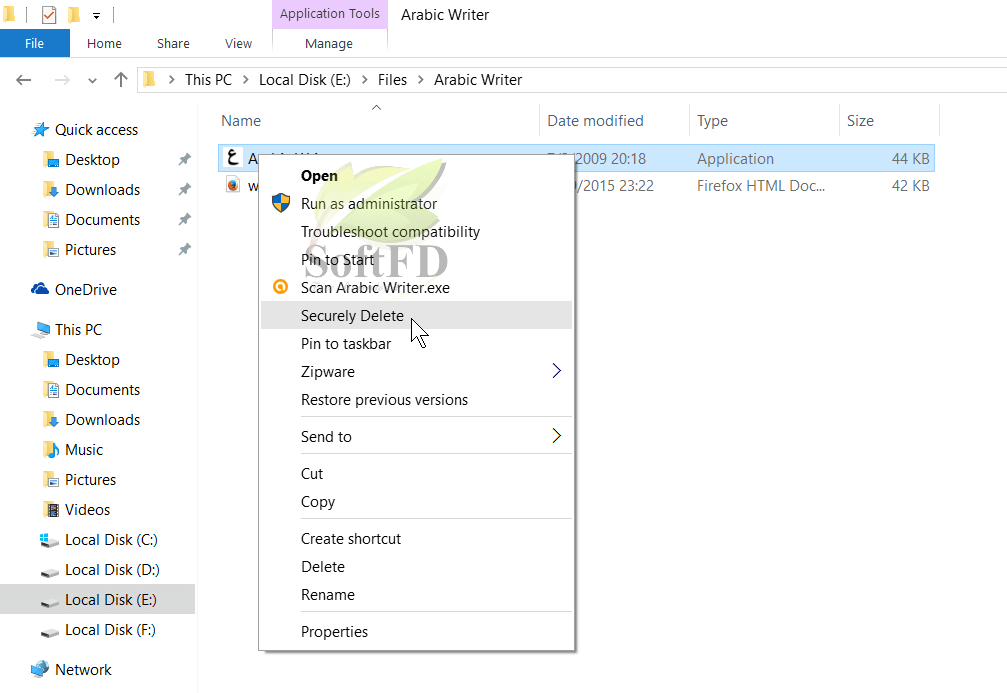Select This PC in navigation pane
This screenshot has width=1007, height=693.
click(78, 329)
